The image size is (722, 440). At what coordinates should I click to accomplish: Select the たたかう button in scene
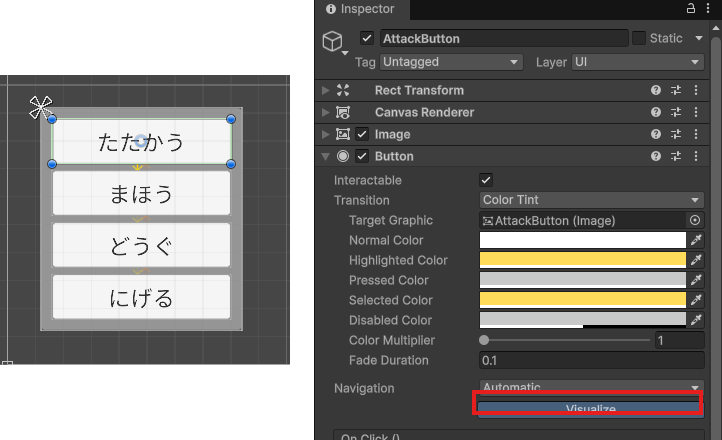pos(141,142)
